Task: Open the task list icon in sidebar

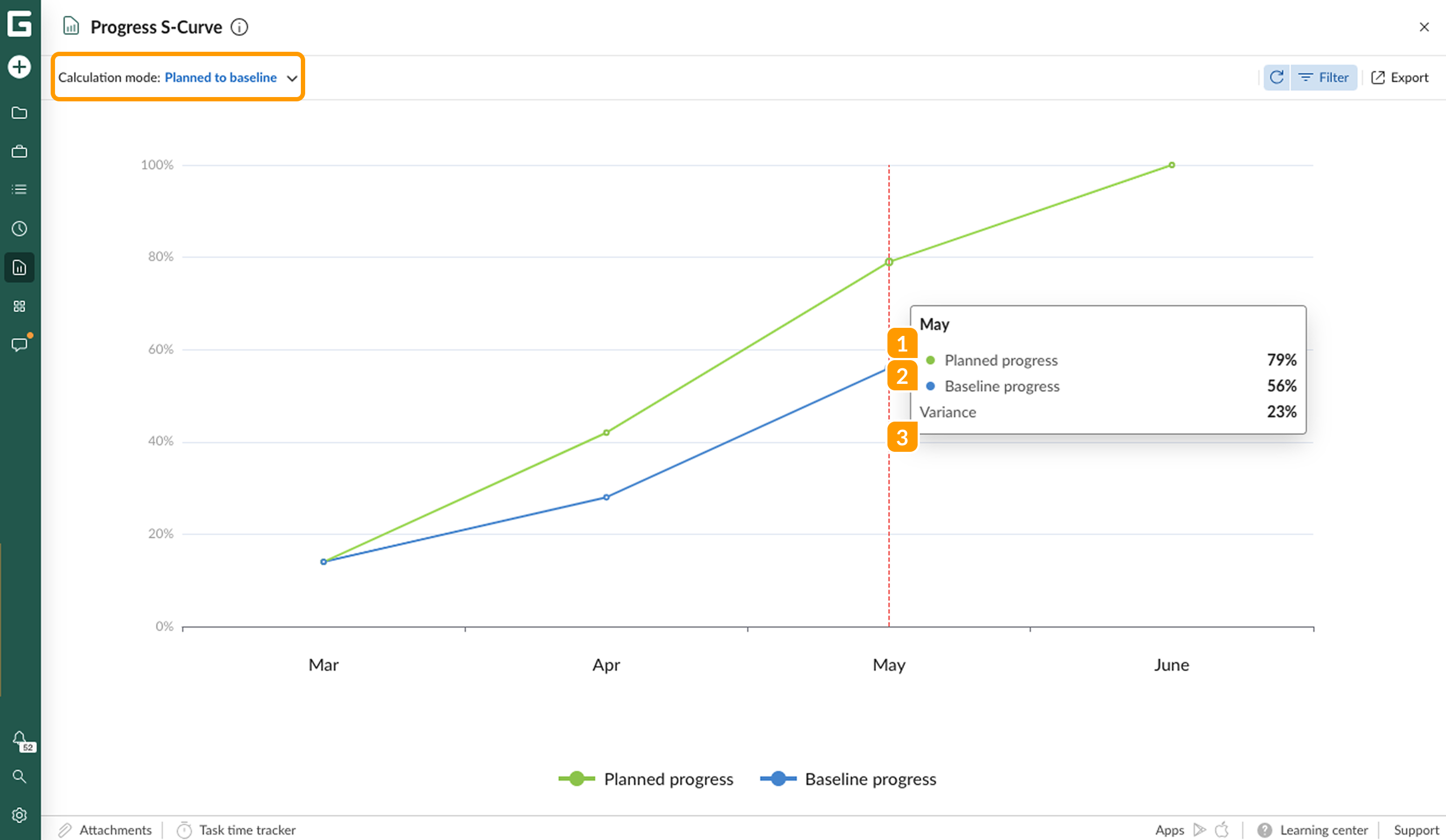Action: coord(19,189)
